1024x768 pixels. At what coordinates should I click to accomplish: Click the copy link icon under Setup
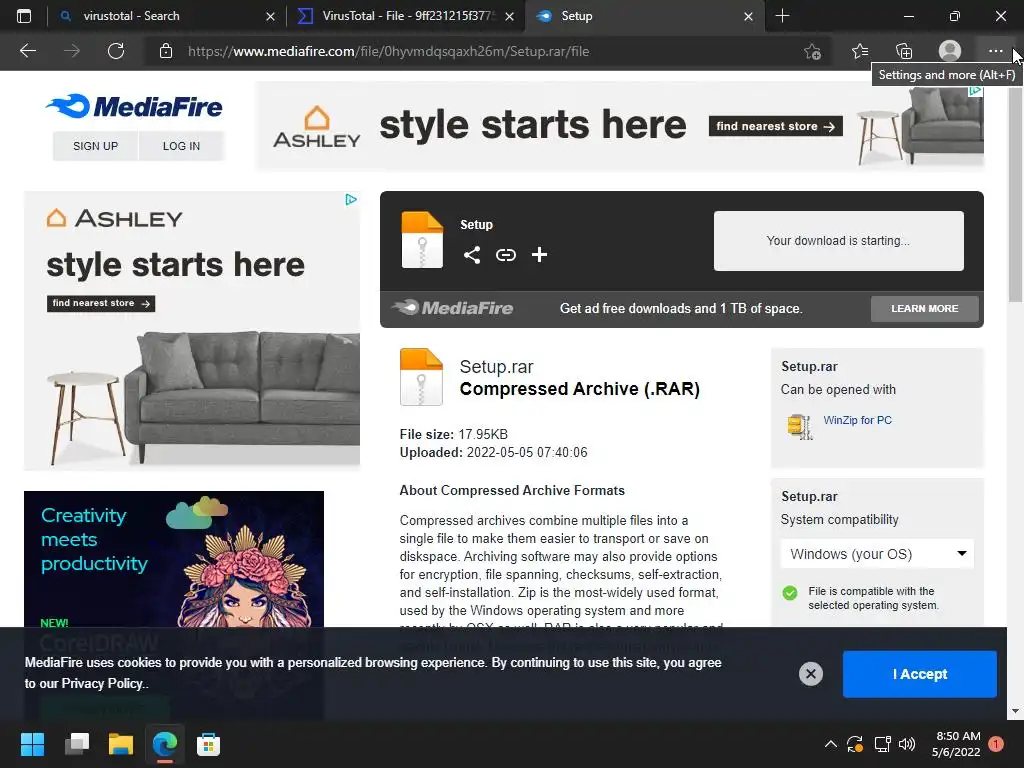pos(506,255)
